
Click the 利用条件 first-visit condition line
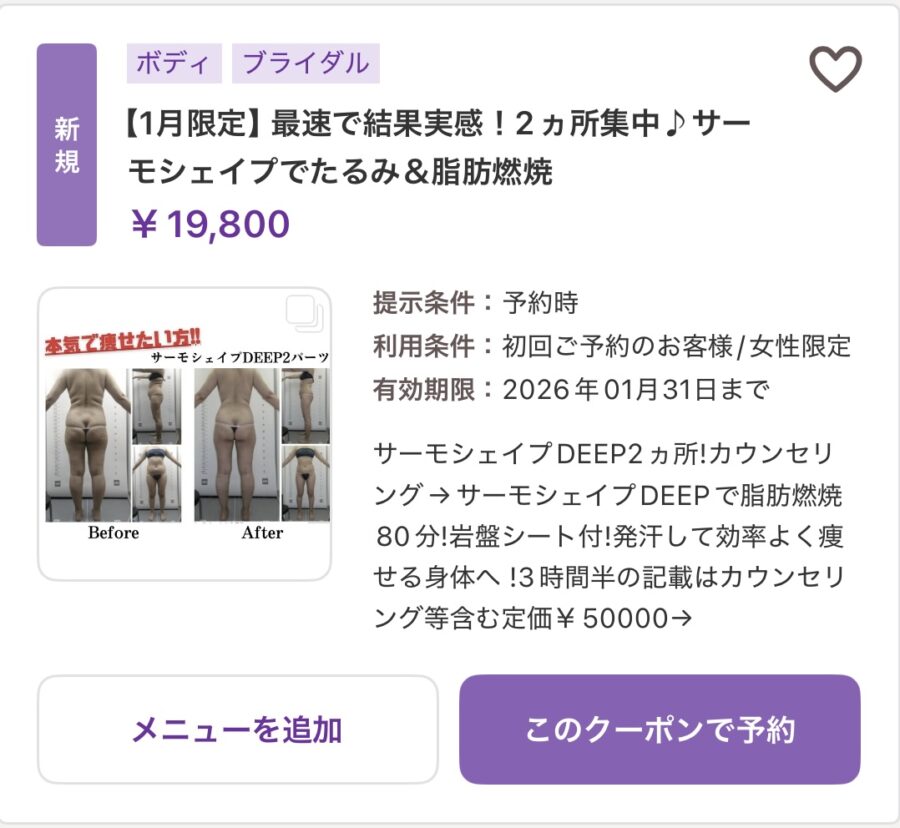(611, 346)
